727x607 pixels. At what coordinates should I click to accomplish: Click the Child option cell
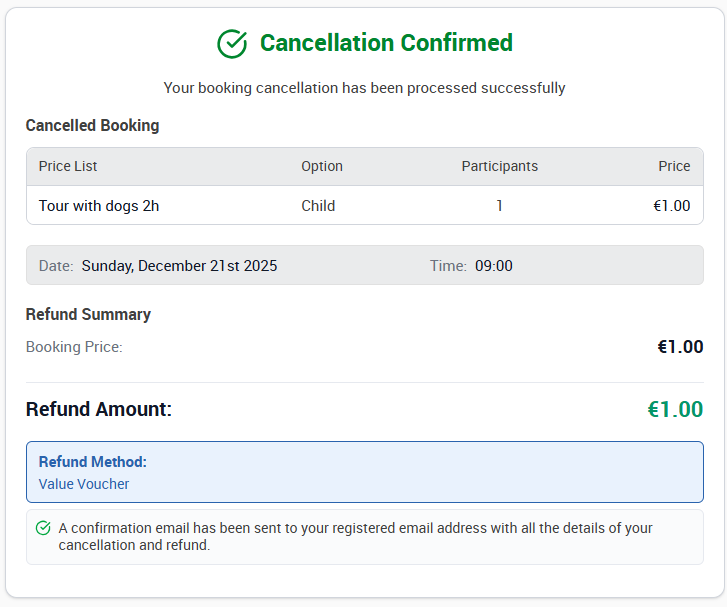click(x=318, y=205)
